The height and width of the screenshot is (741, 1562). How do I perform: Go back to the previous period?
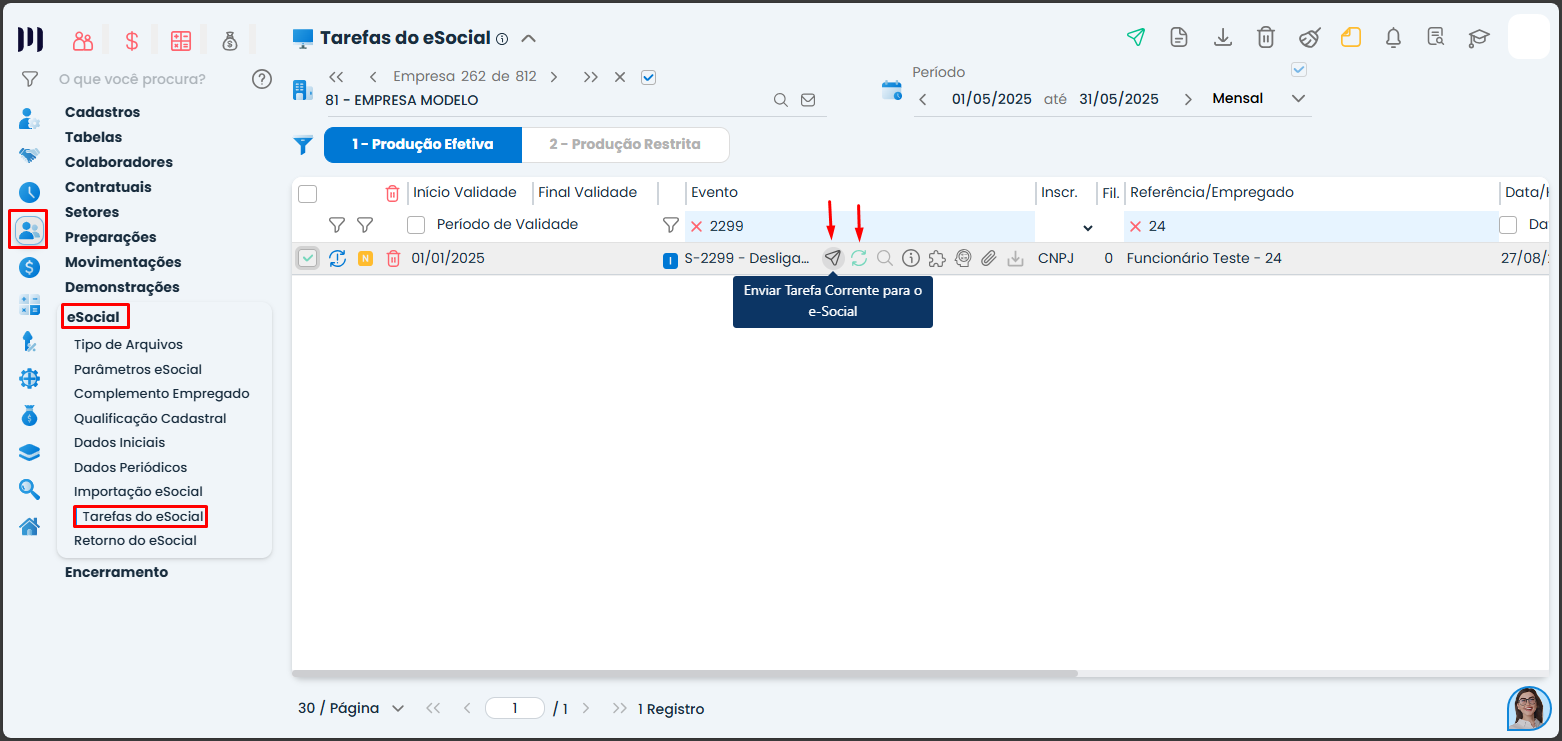[923, 99]
